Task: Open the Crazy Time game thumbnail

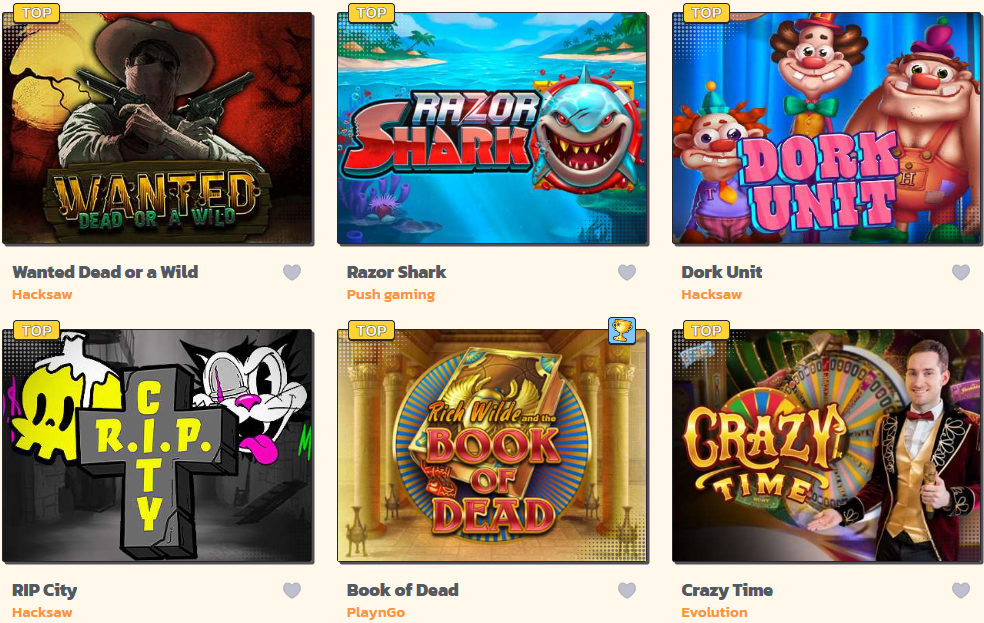Action: pos(827,445)
